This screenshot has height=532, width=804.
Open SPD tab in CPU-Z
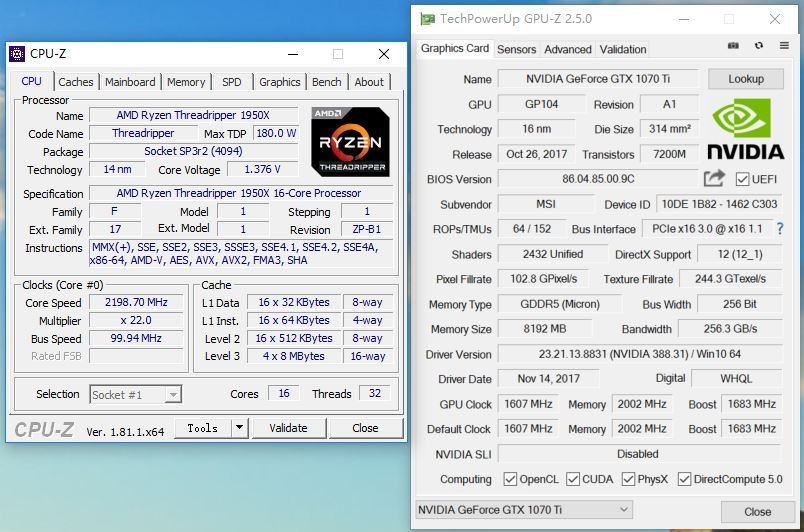(231, 82)
